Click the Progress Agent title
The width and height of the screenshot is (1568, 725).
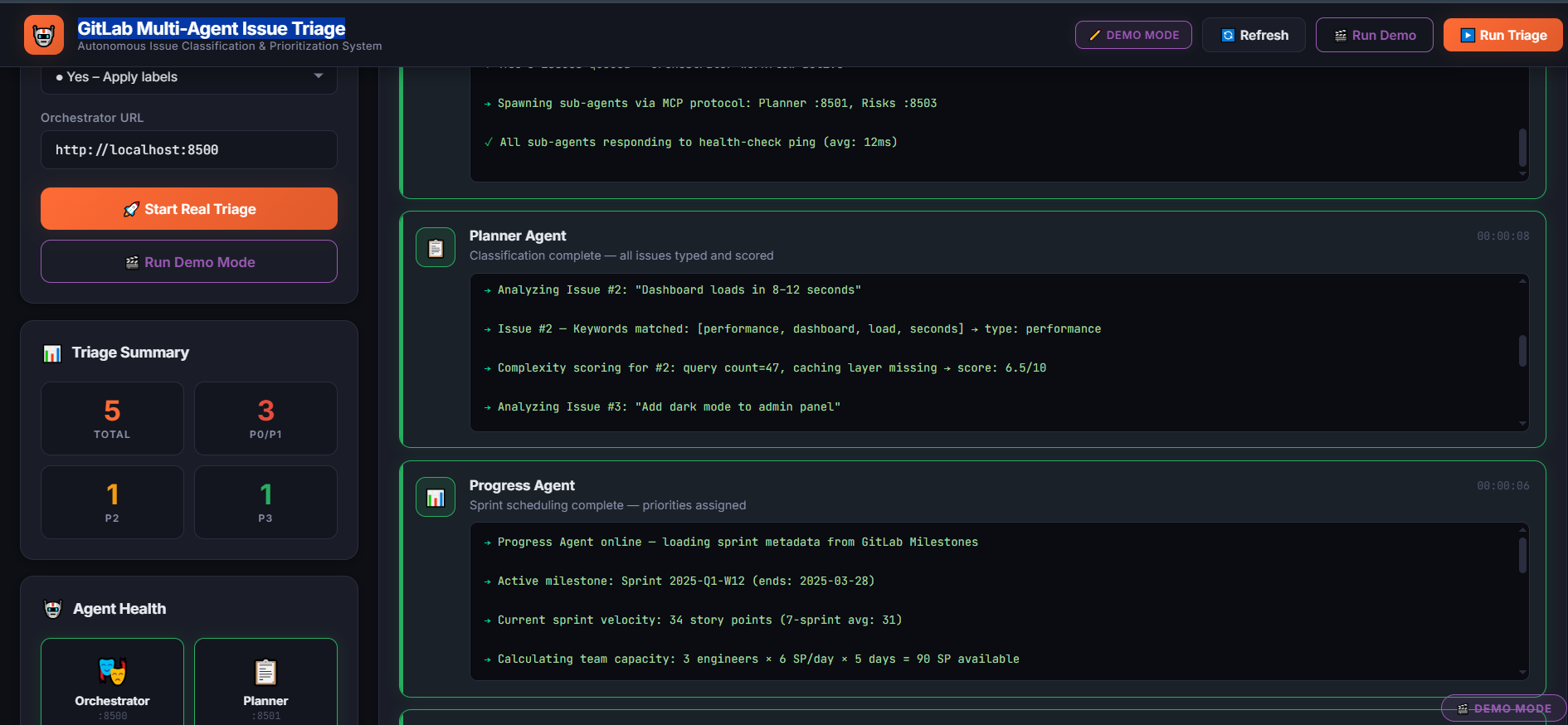click(522, 485)
